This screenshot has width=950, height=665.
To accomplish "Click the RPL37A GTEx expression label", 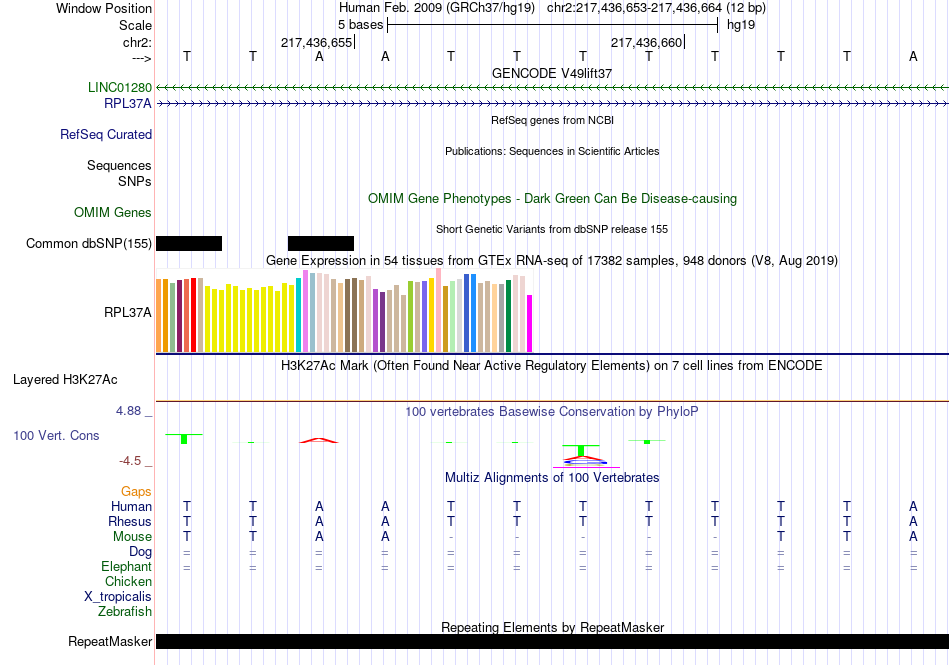I will [128, 313].
